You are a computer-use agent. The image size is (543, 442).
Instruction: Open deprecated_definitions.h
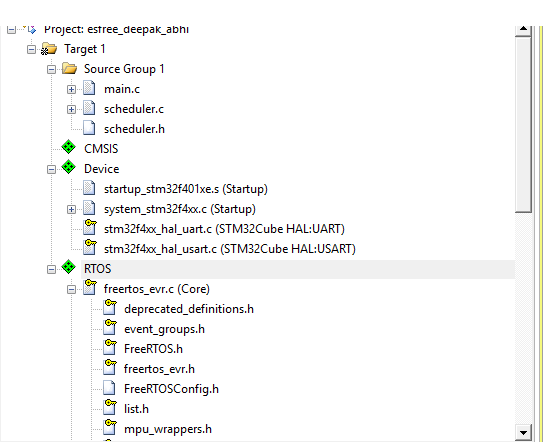pyautogui.click(x=189, y=309)
